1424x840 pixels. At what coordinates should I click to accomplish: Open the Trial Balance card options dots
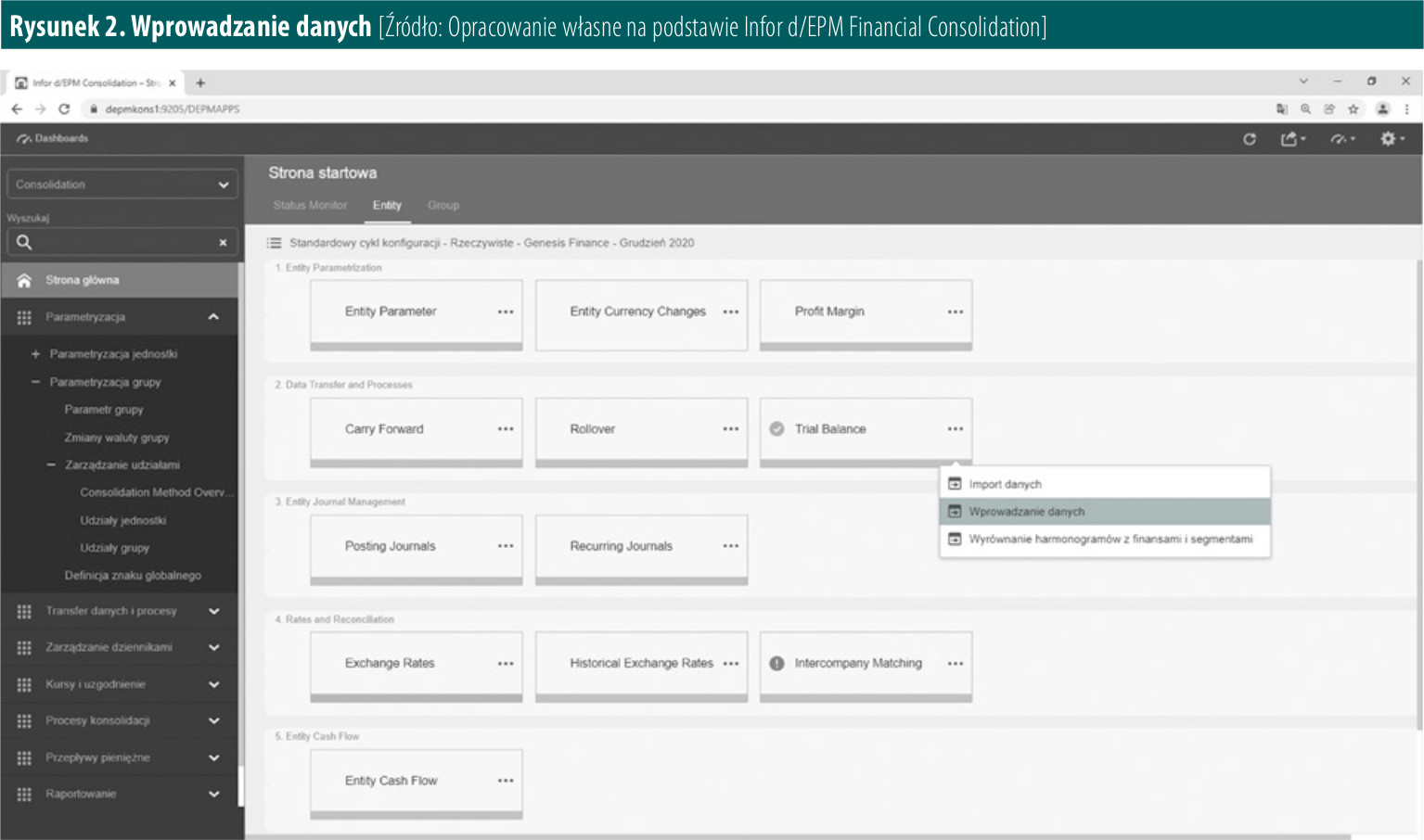point(956,429)
